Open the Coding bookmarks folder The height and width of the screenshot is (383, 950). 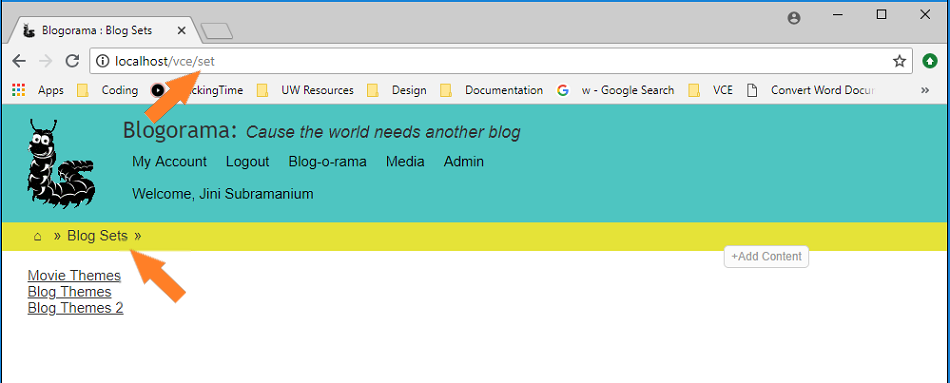108,90
